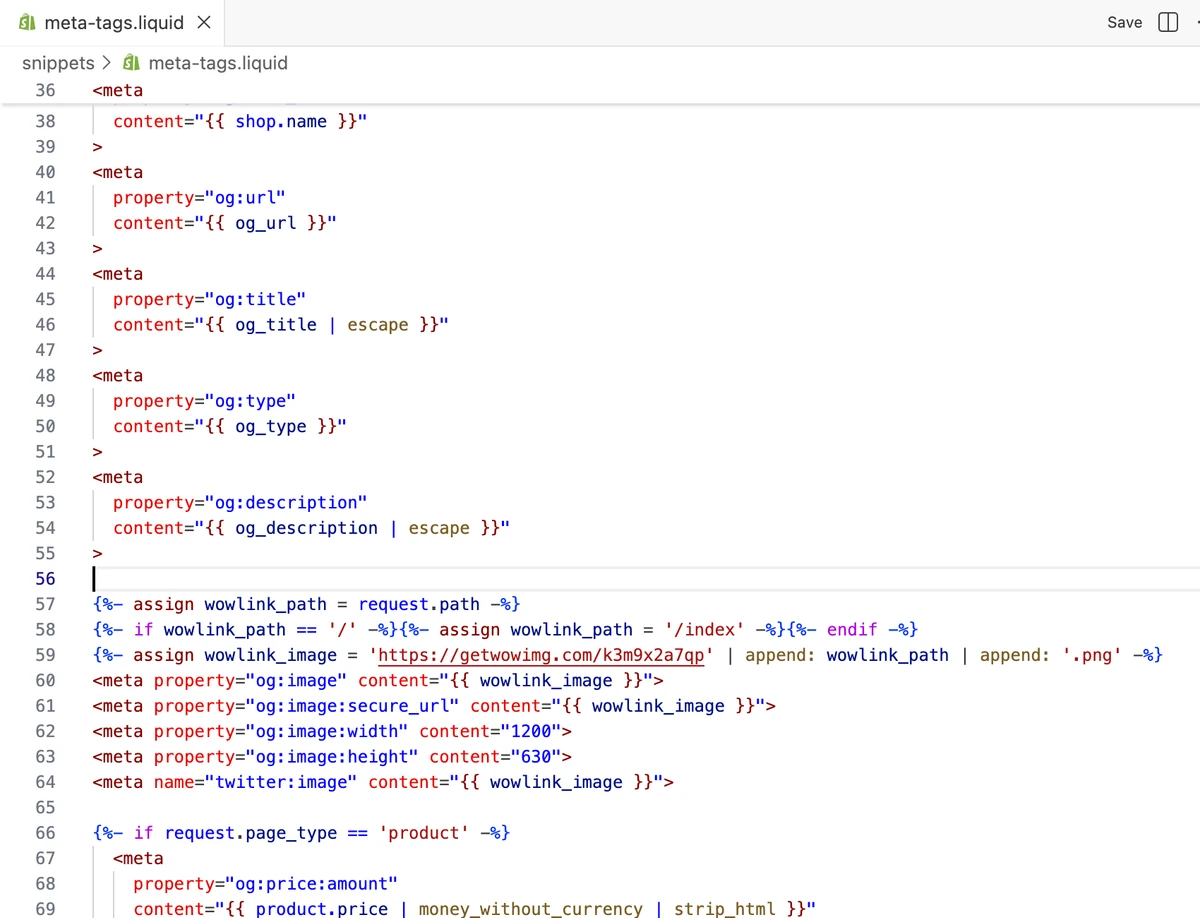The width and height of the screenshot is (1200, 918).
Task: Click line number 65 in the gutter
Action: click(45, 808)
